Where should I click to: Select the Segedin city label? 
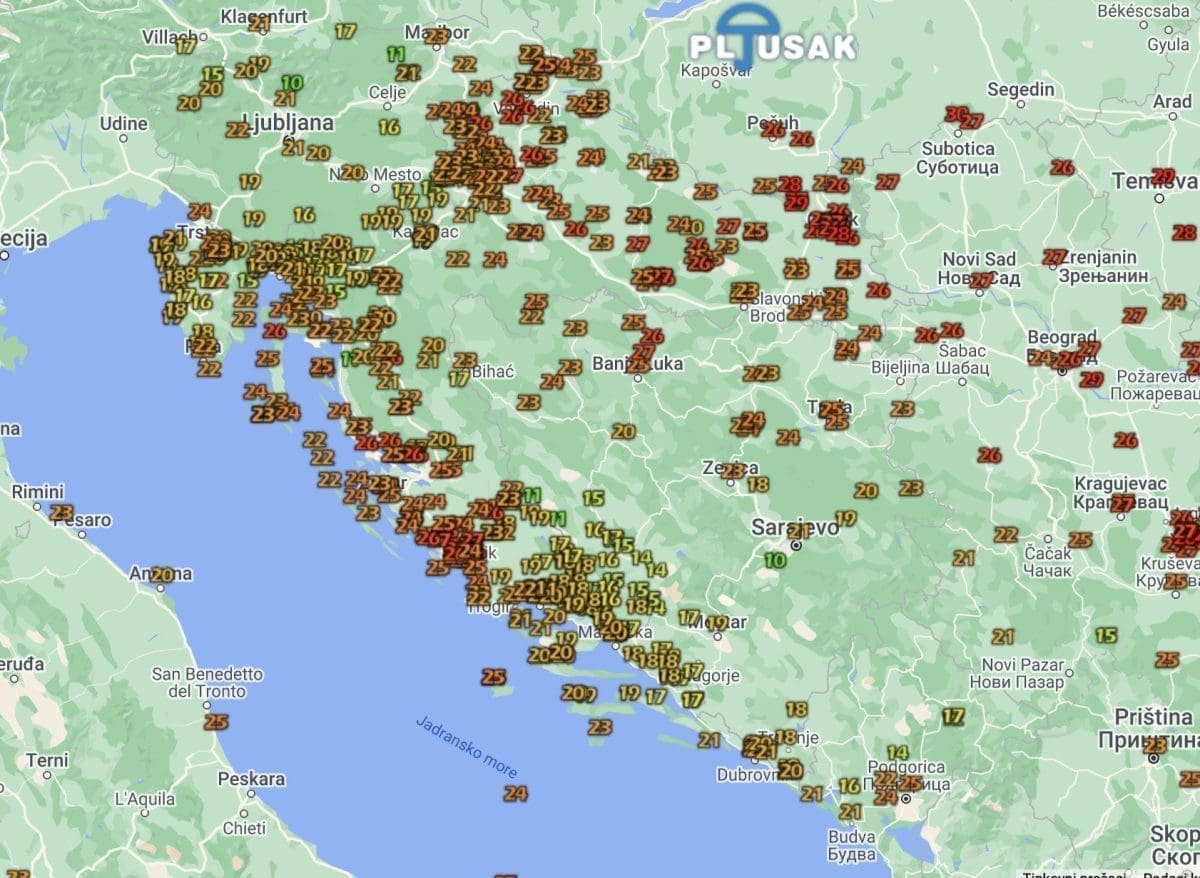tap(1020, 89)
